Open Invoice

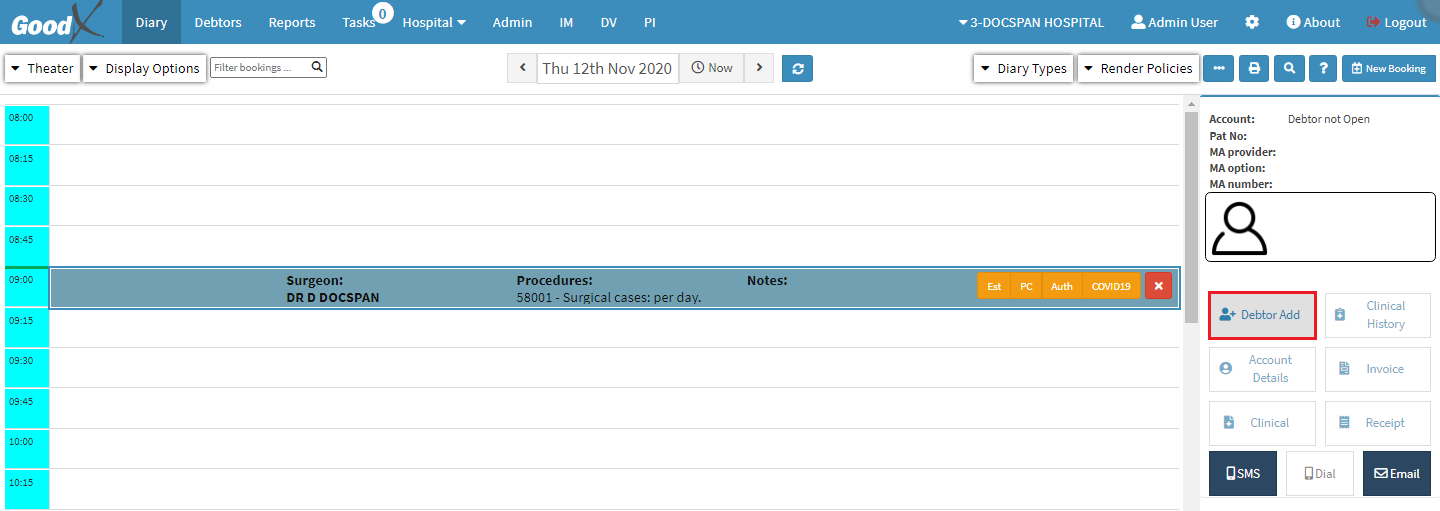pos(1378,369)
